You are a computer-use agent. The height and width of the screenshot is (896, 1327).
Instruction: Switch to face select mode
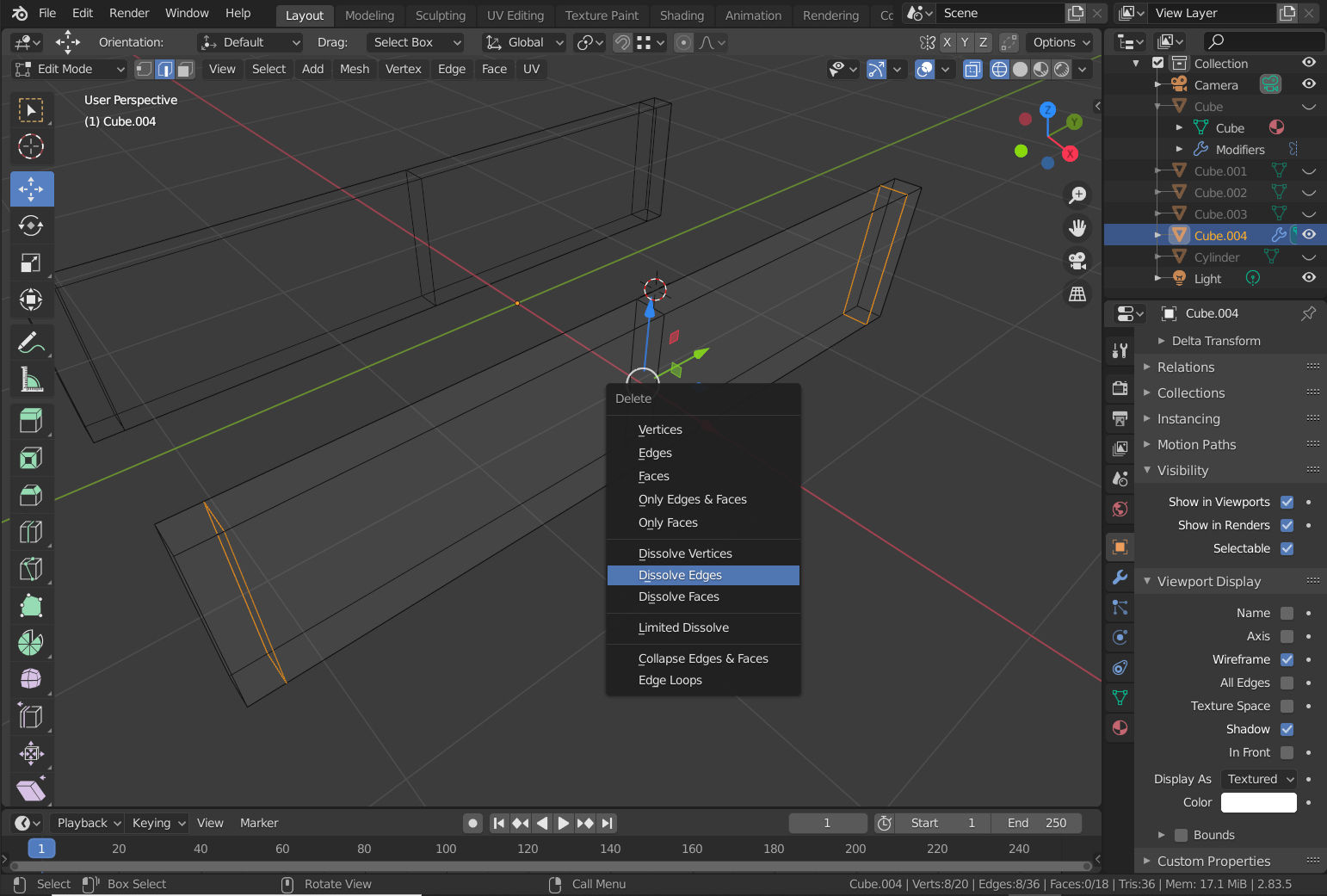click(x=185, y=69)
